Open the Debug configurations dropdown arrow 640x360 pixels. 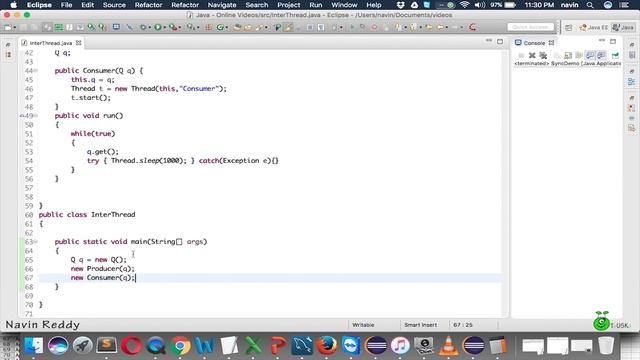pos(150,27)
